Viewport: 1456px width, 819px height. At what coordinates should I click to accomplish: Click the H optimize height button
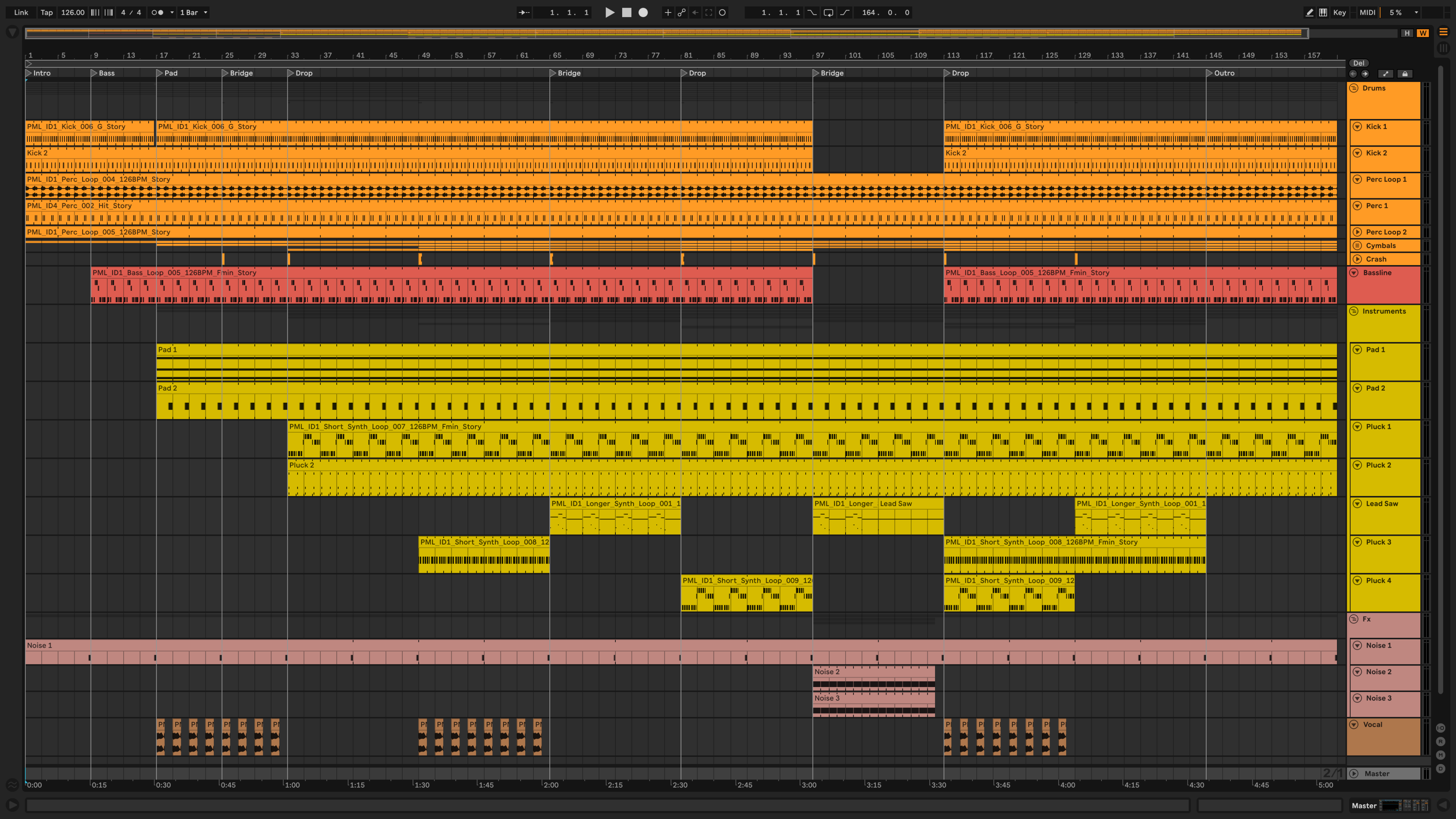click(1407, 33)
